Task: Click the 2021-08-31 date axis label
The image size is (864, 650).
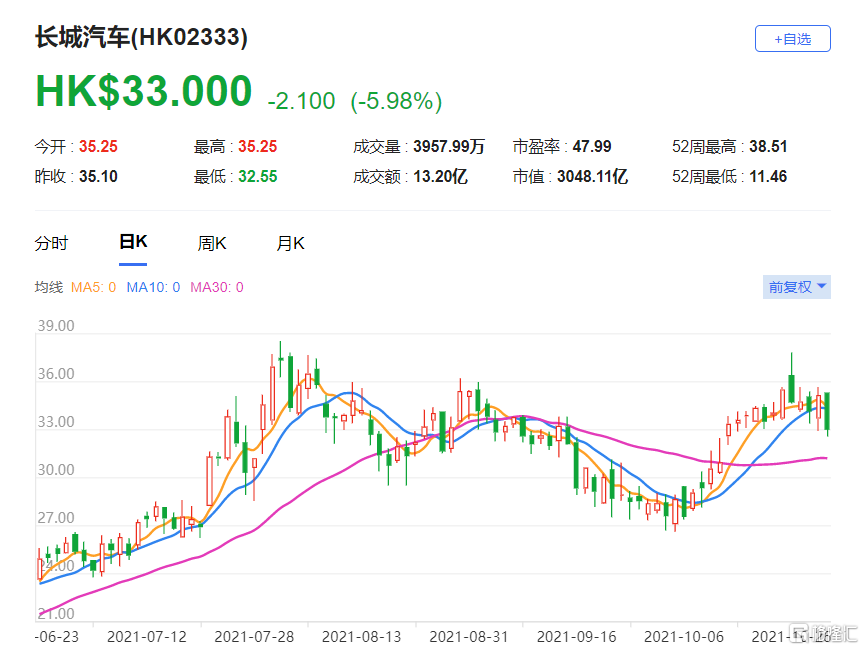Action: [469, 637]
